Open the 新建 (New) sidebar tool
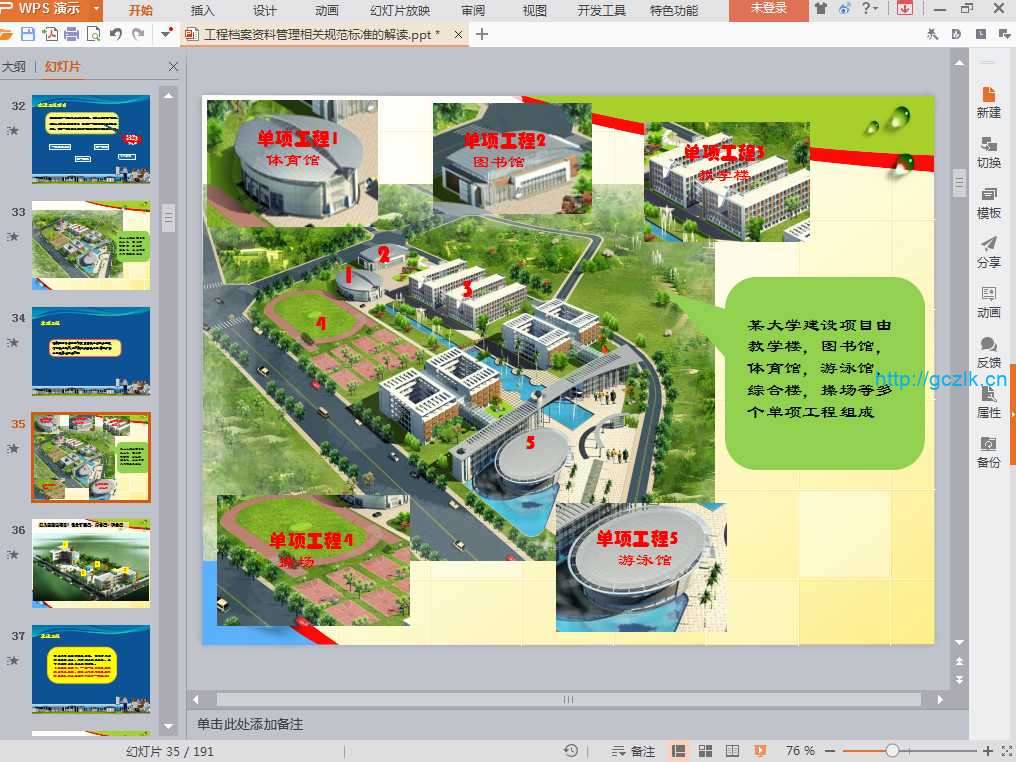The height and width of the screenshot is (762, 1016). [988, 102]
